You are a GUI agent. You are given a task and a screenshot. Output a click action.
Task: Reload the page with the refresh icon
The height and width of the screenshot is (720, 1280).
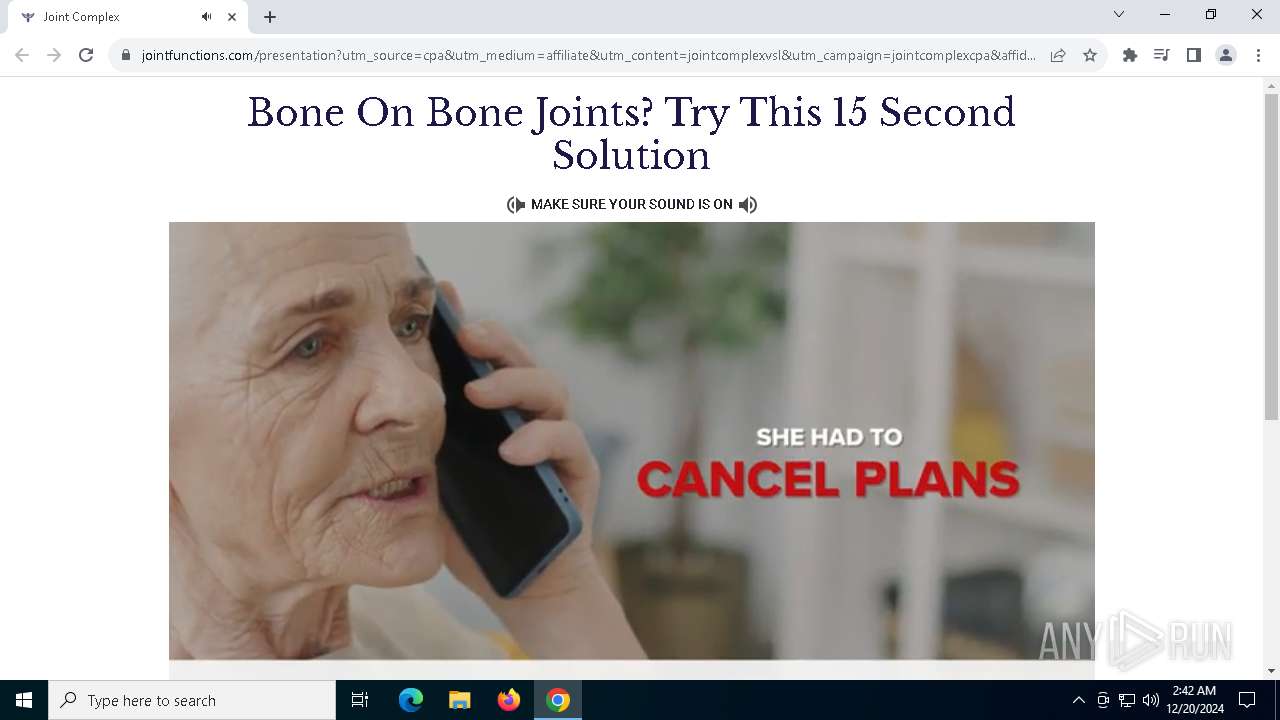click(x=86, y=55)
